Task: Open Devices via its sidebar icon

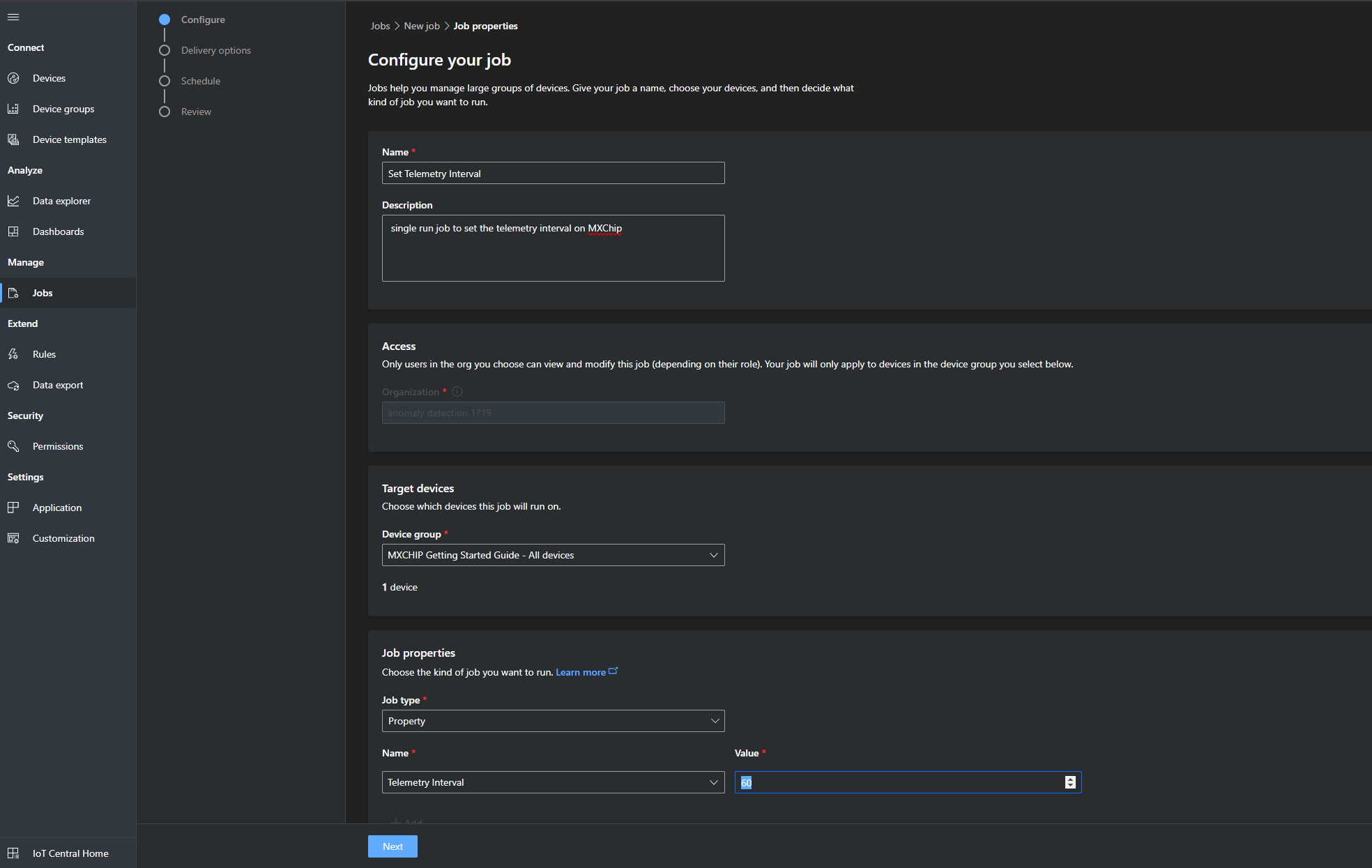Action: [13, 78]
